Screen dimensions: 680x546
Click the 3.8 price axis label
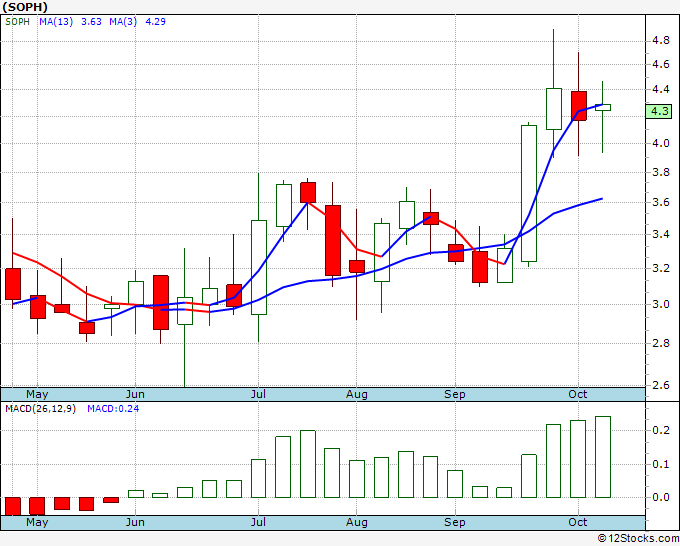[x=660, y=173]
